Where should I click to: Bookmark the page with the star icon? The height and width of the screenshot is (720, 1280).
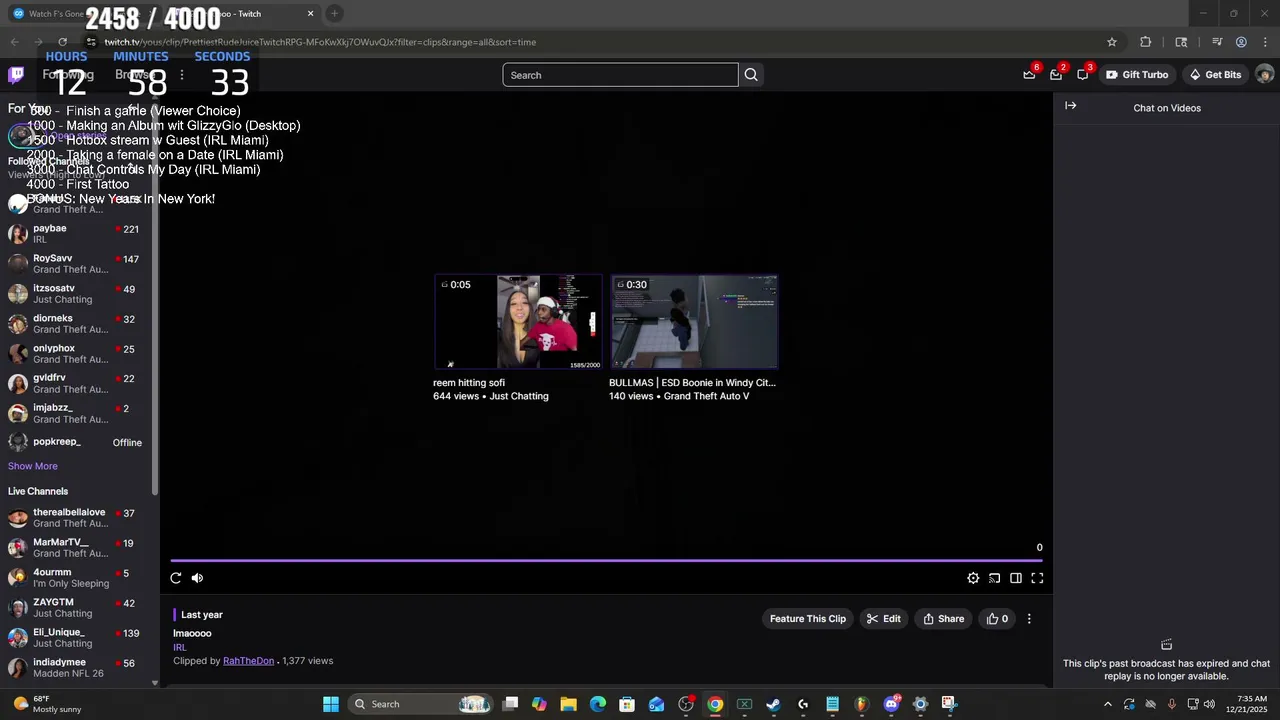click(x=1112, y=42)
